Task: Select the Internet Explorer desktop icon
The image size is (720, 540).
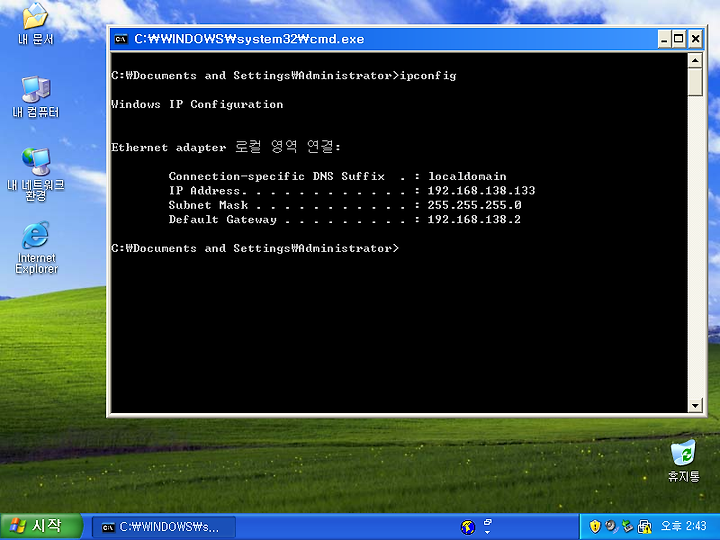Action: 36,248
